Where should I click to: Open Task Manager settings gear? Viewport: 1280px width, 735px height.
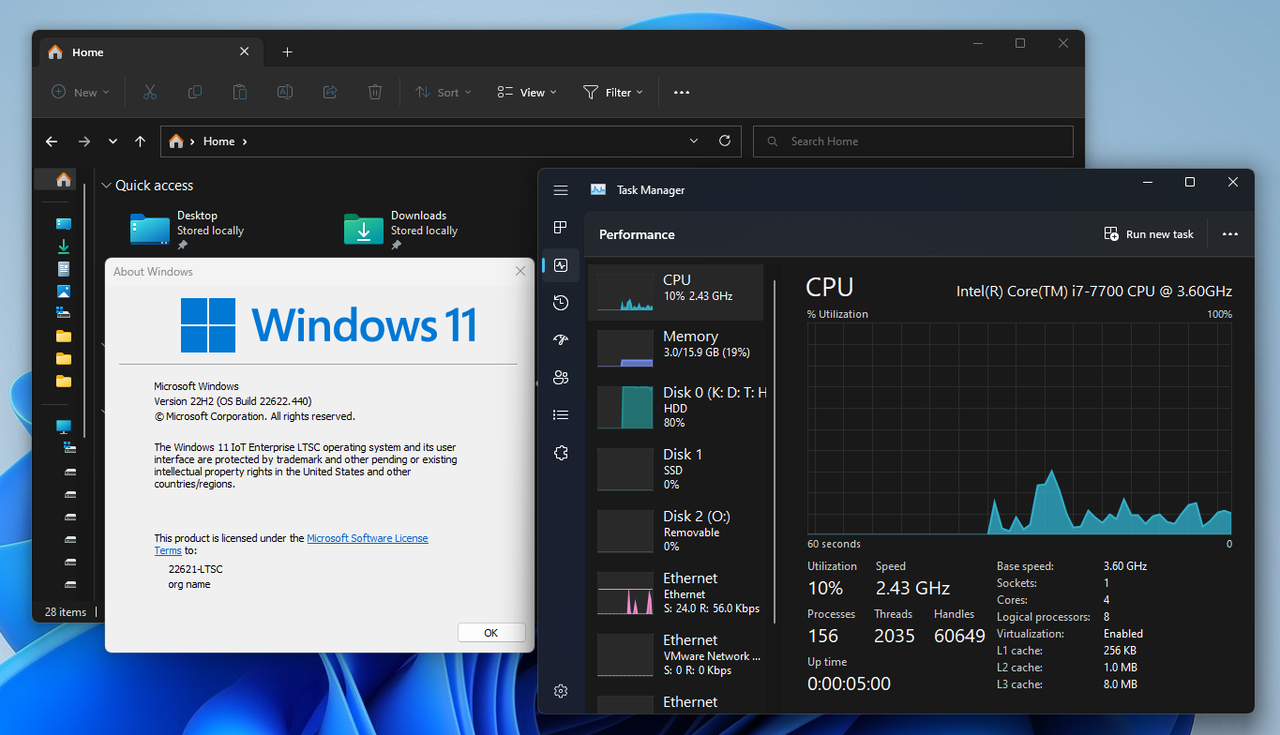click(560, 691)
